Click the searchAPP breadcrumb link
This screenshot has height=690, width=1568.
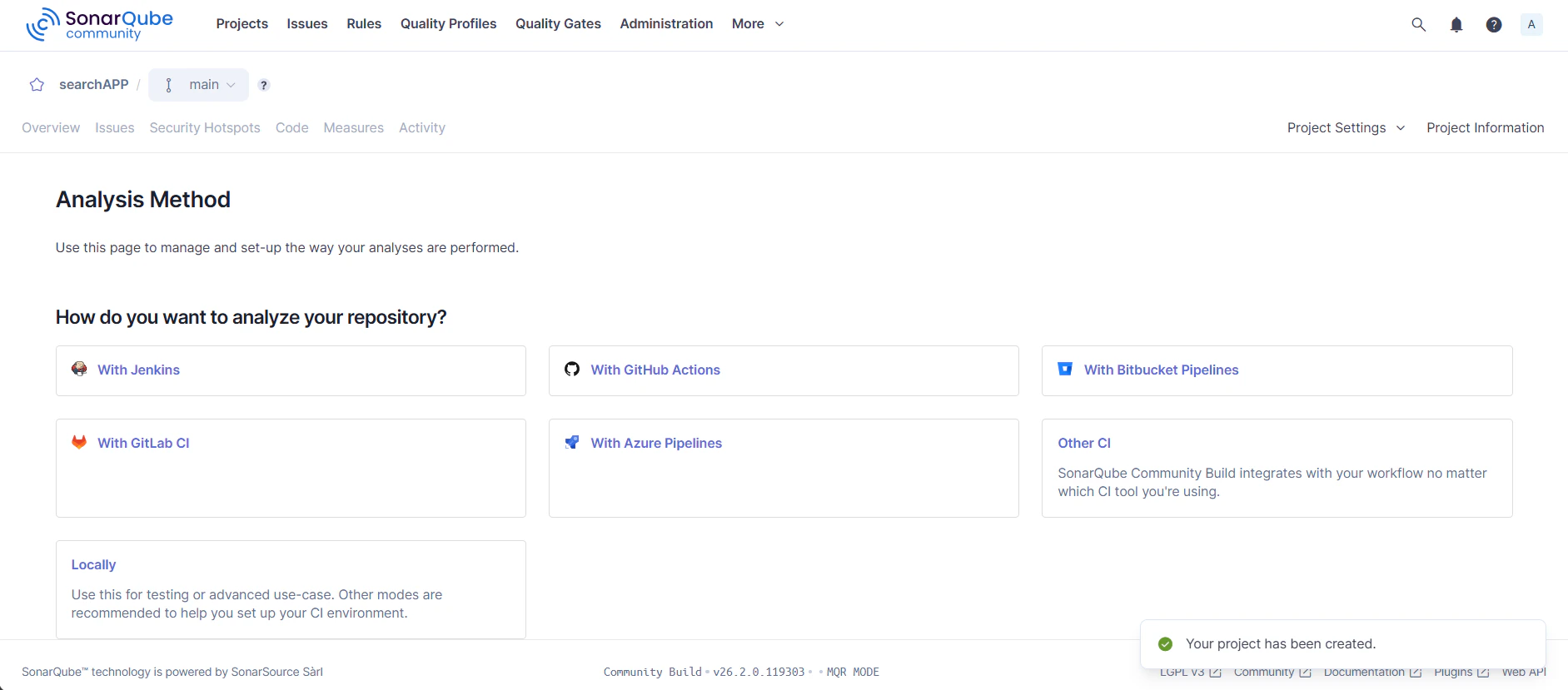94,85
